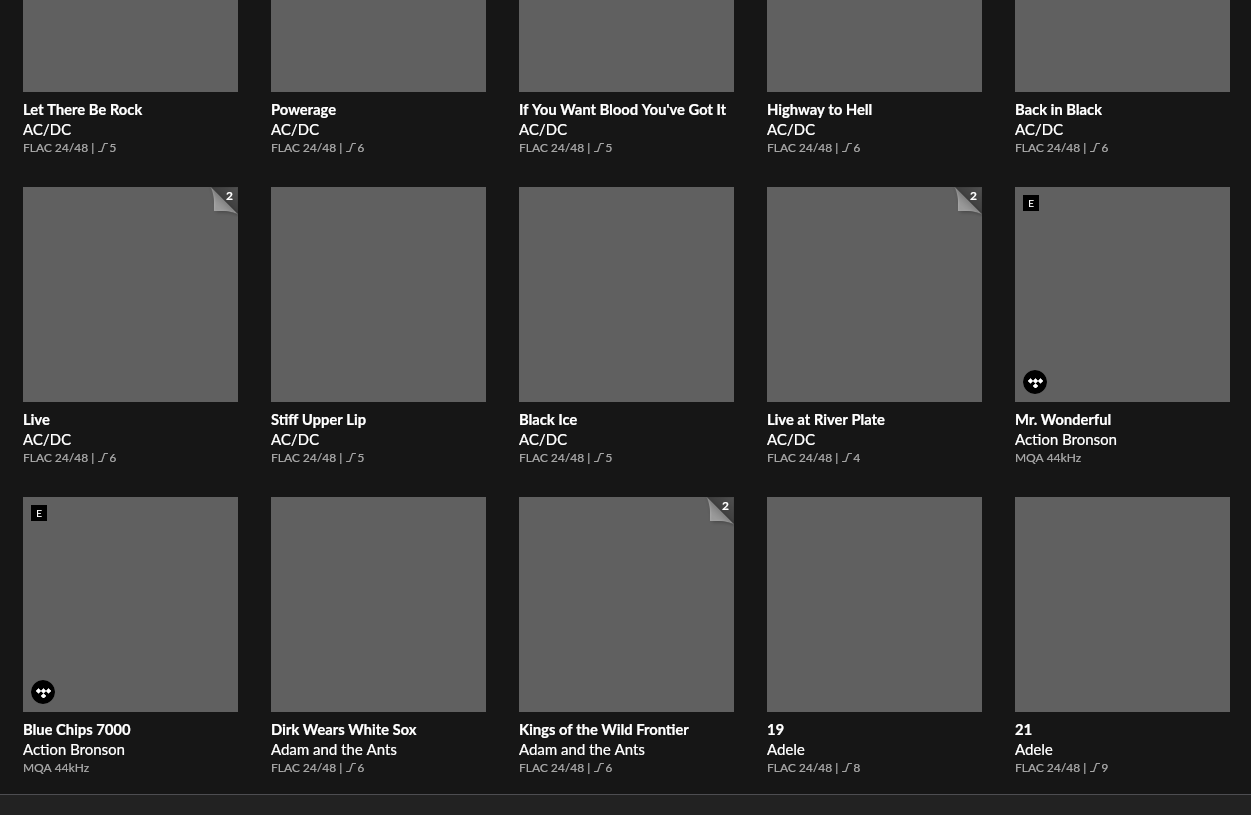Select the Highway to Hell title

click(819, 110)
